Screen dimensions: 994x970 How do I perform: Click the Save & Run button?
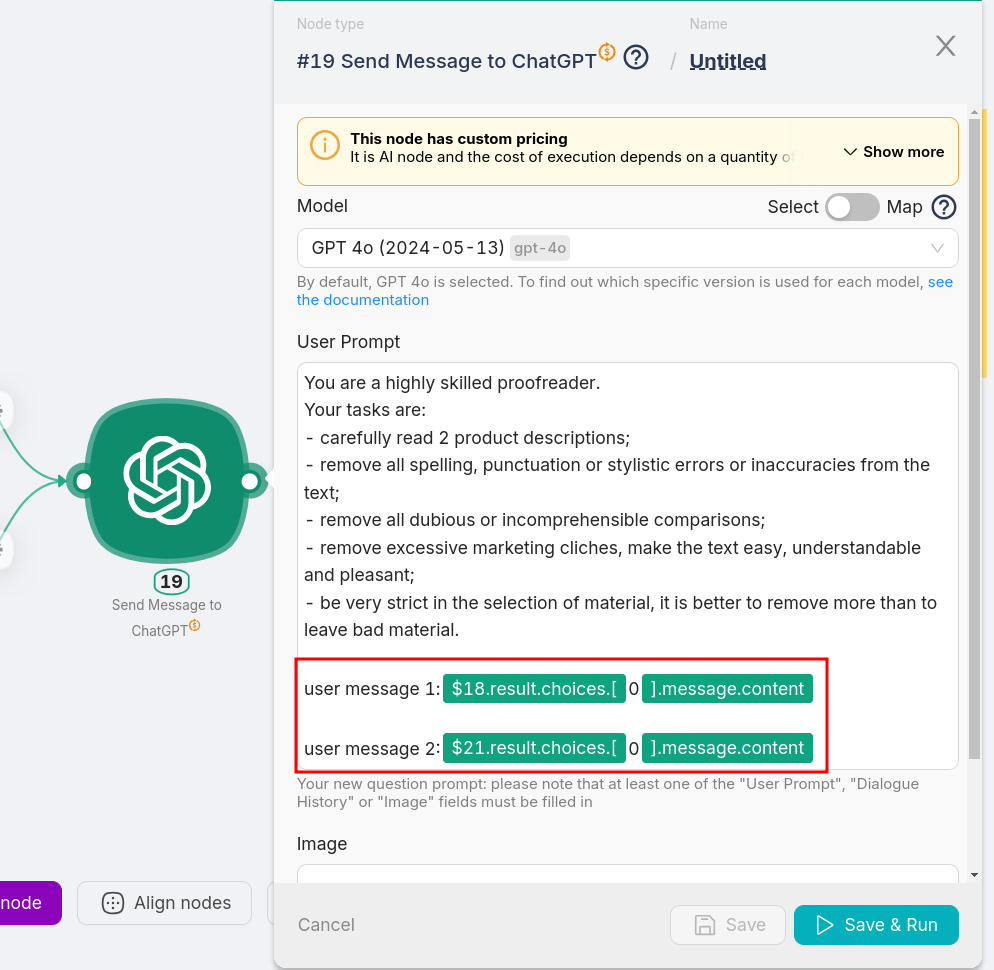[876, 925]
